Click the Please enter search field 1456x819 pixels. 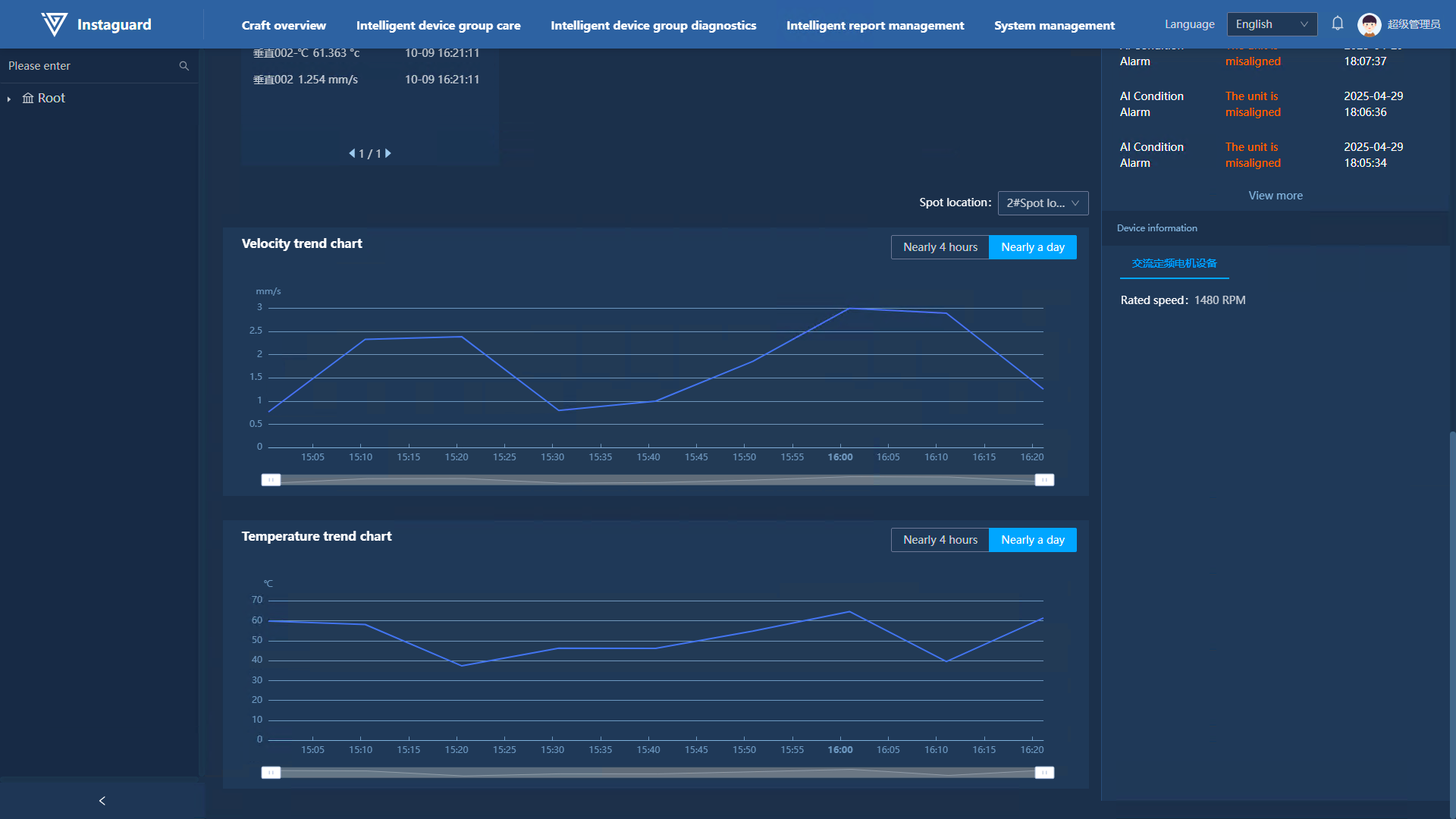click(x=87, y=66)
